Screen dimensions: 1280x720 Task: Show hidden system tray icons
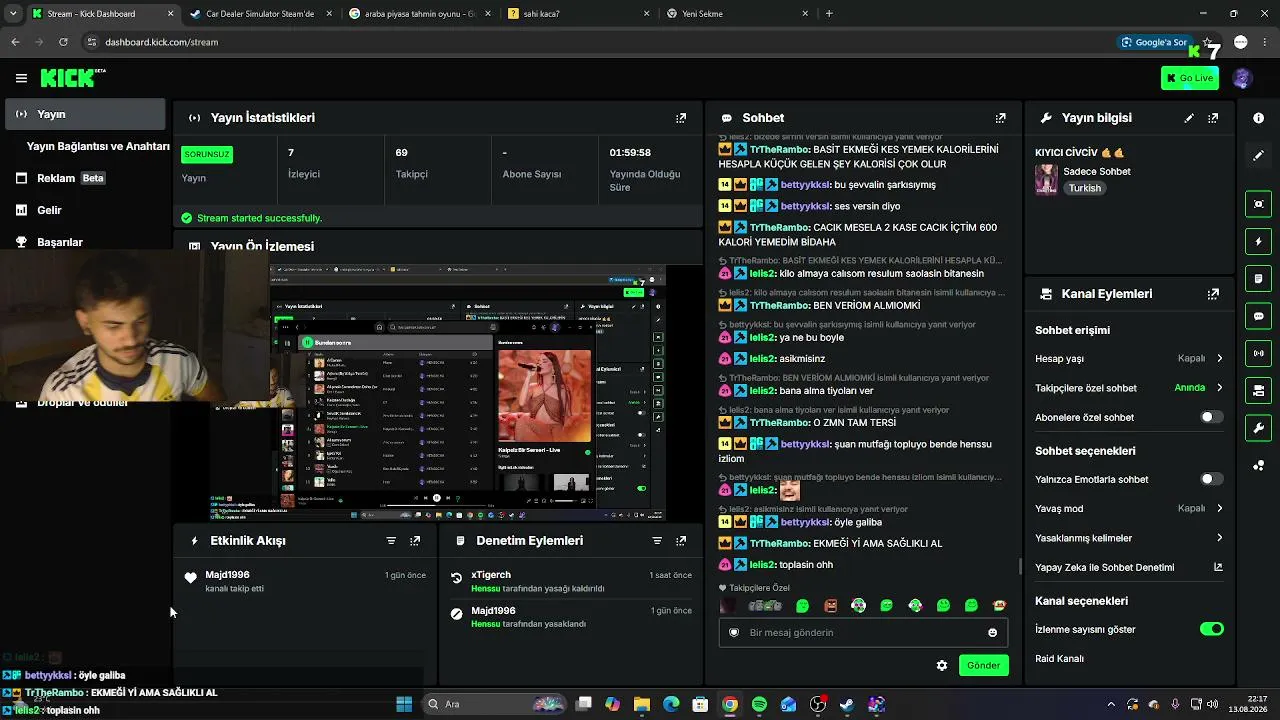[x=1111, y=704]
